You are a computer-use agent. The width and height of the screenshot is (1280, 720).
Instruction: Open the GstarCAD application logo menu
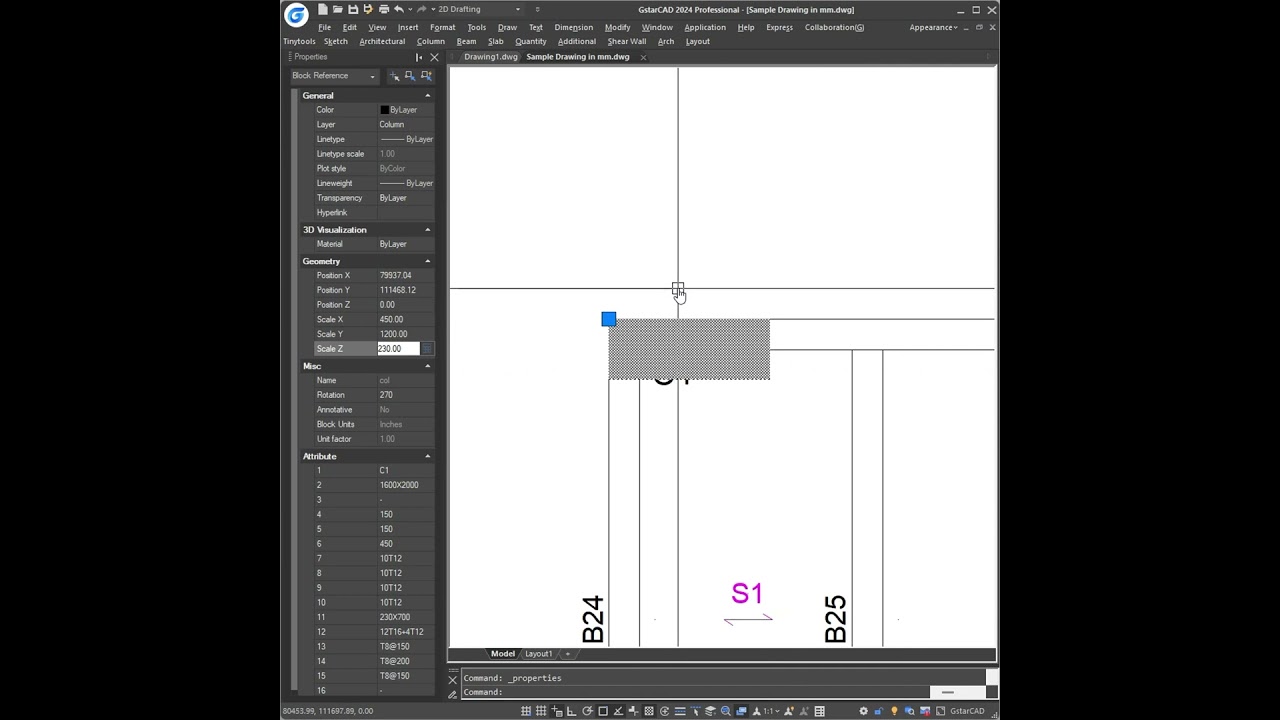295,13
